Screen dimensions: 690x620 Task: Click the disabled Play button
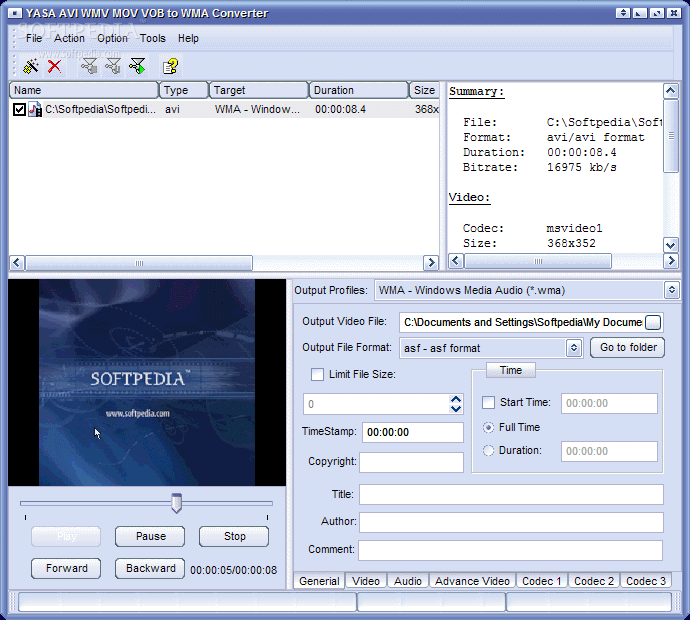tap(66, 536)
